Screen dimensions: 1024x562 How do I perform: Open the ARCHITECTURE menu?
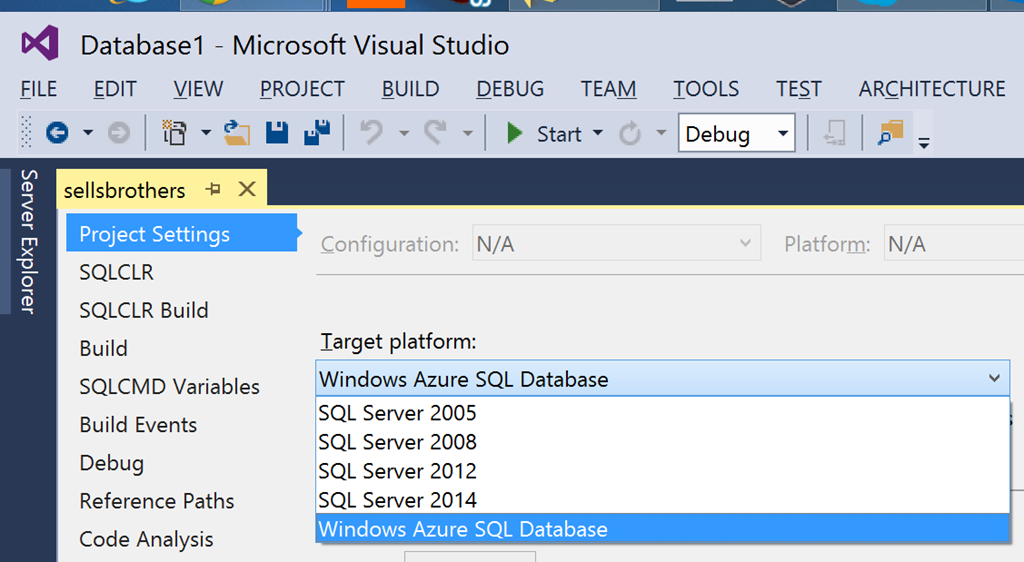click(932, 89)
